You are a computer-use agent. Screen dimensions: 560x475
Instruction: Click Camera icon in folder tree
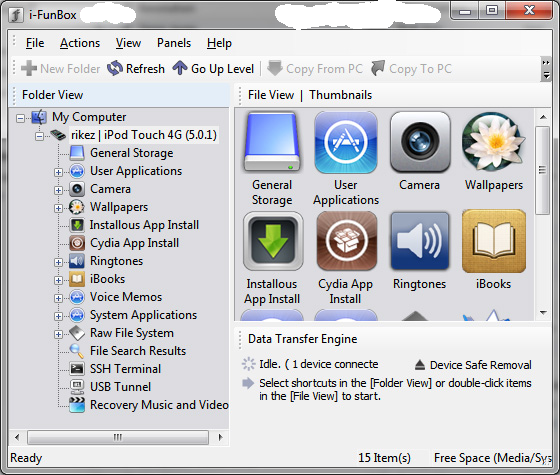pos(77,189)
